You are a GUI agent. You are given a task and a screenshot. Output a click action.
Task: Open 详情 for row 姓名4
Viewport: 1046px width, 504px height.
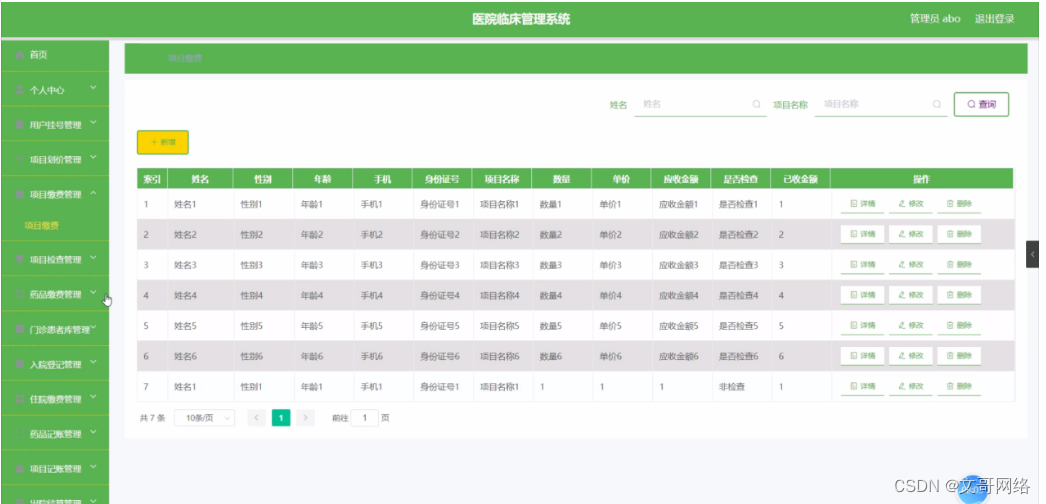(863, 295)
